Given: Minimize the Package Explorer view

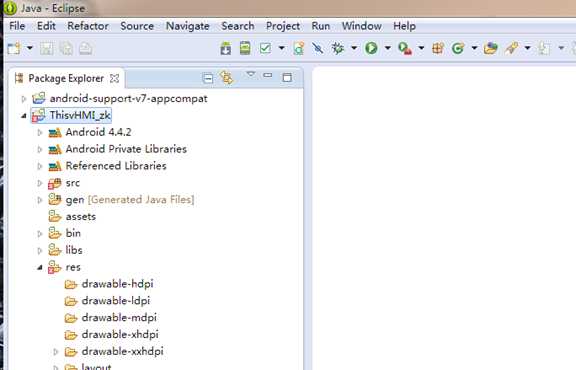Looking at the screenshot, I should tap(268, 76).
